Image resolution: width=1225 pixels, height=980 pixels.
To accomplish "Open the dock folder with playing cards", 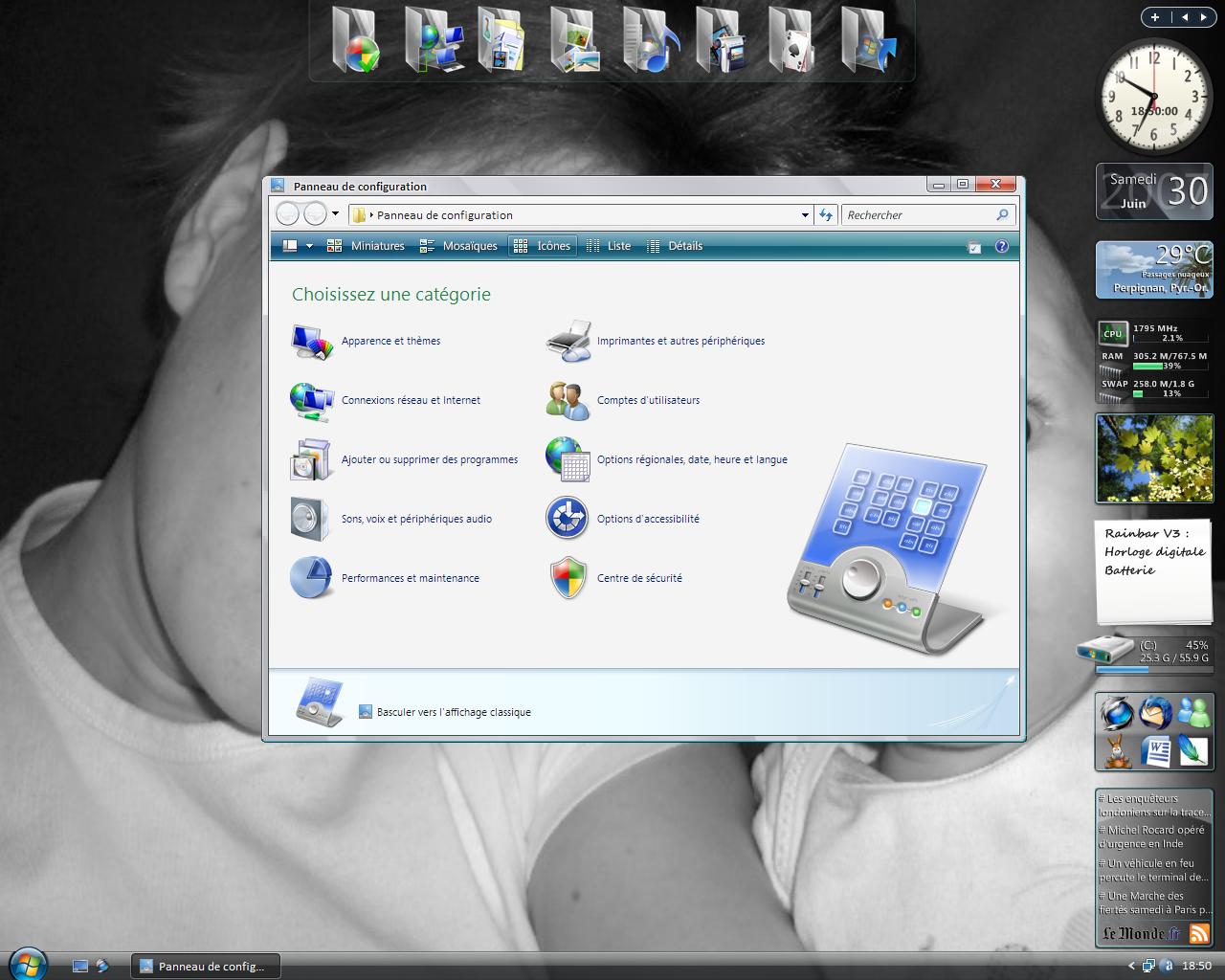I will pos(794,40).
